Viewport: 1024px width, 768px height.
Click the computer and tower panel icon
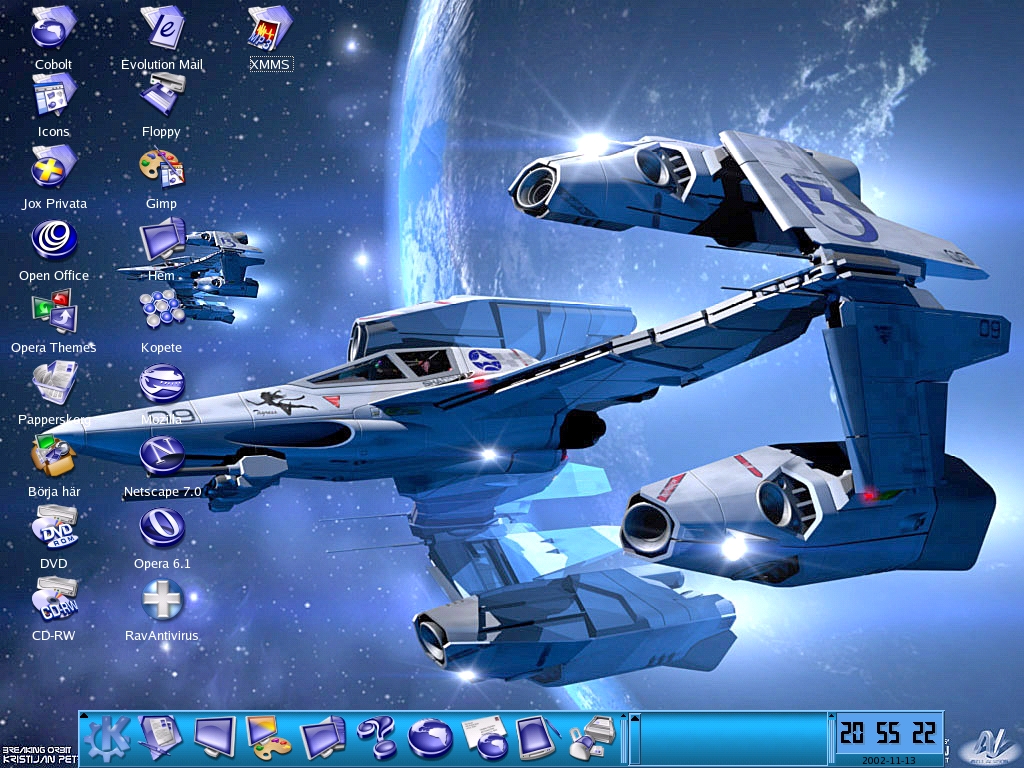pyautogui.click(x=323, y=738)
